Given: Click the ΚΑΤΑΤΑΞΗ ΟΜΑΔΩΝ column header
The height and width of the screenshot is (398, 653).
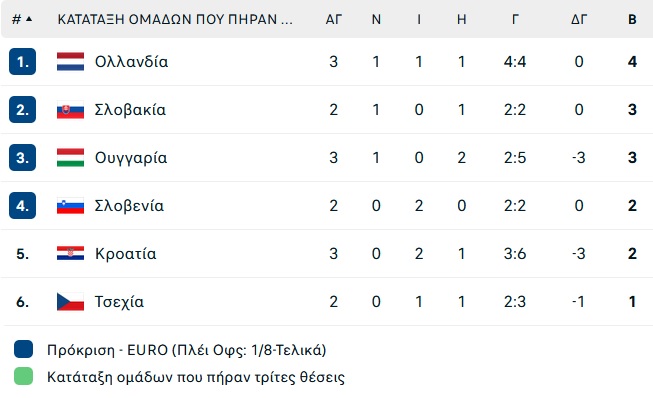Looking at the screenshot, I should [x=175, y=20].
